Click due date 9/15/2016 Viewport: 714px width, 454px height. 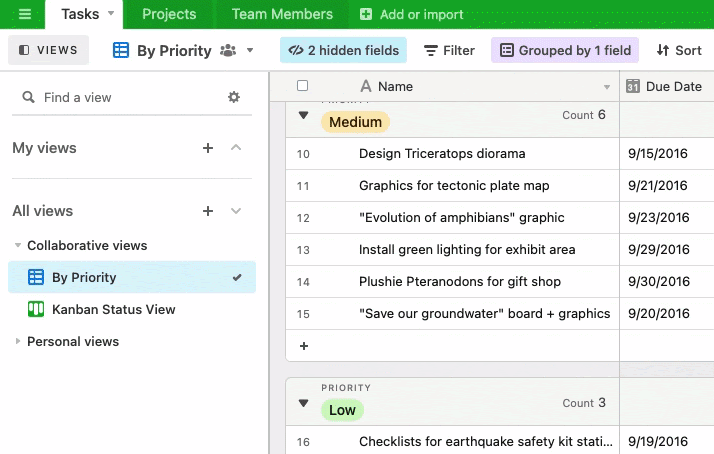(658, 154)
